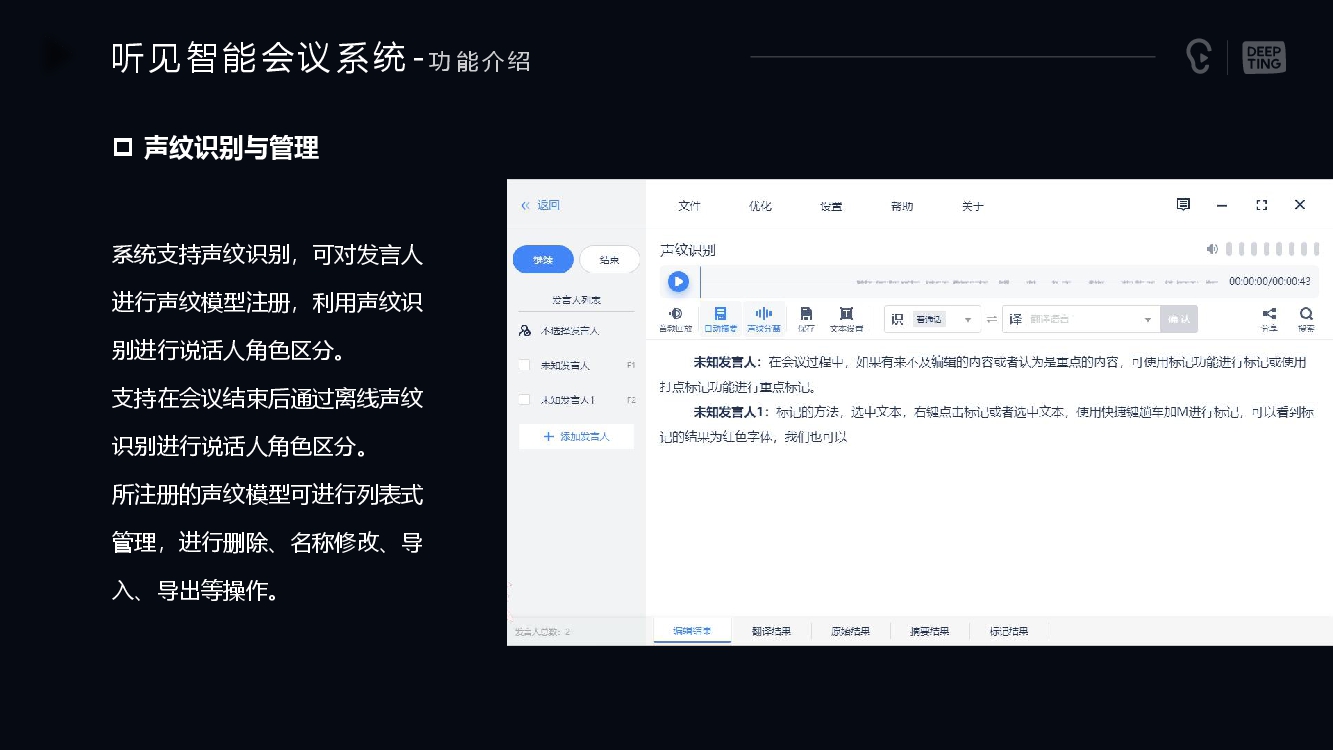
Task: Open the 文件 menu
Action: [688, 205]
